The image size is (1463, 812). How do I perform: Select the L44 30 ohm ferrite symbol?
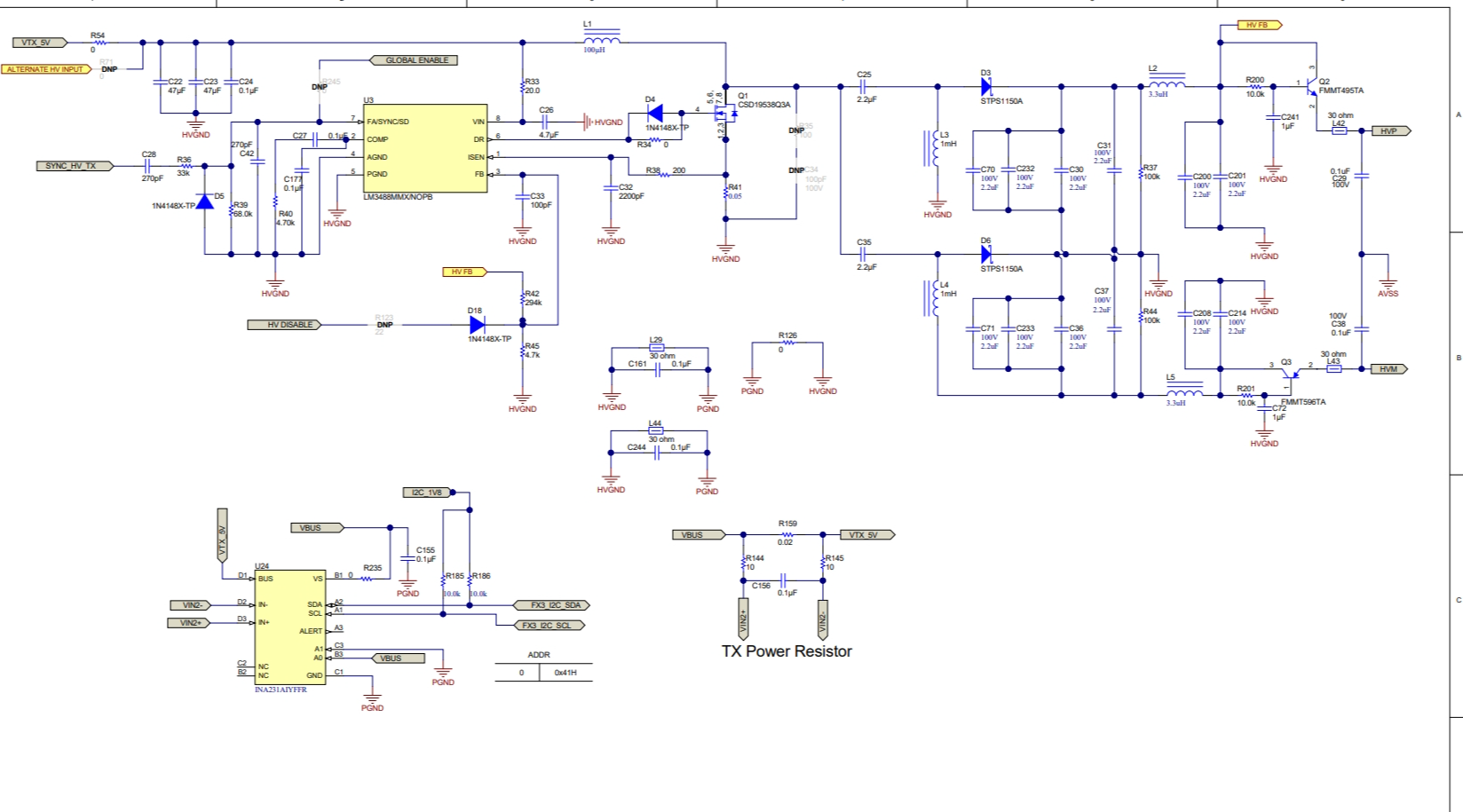point(656,430)
